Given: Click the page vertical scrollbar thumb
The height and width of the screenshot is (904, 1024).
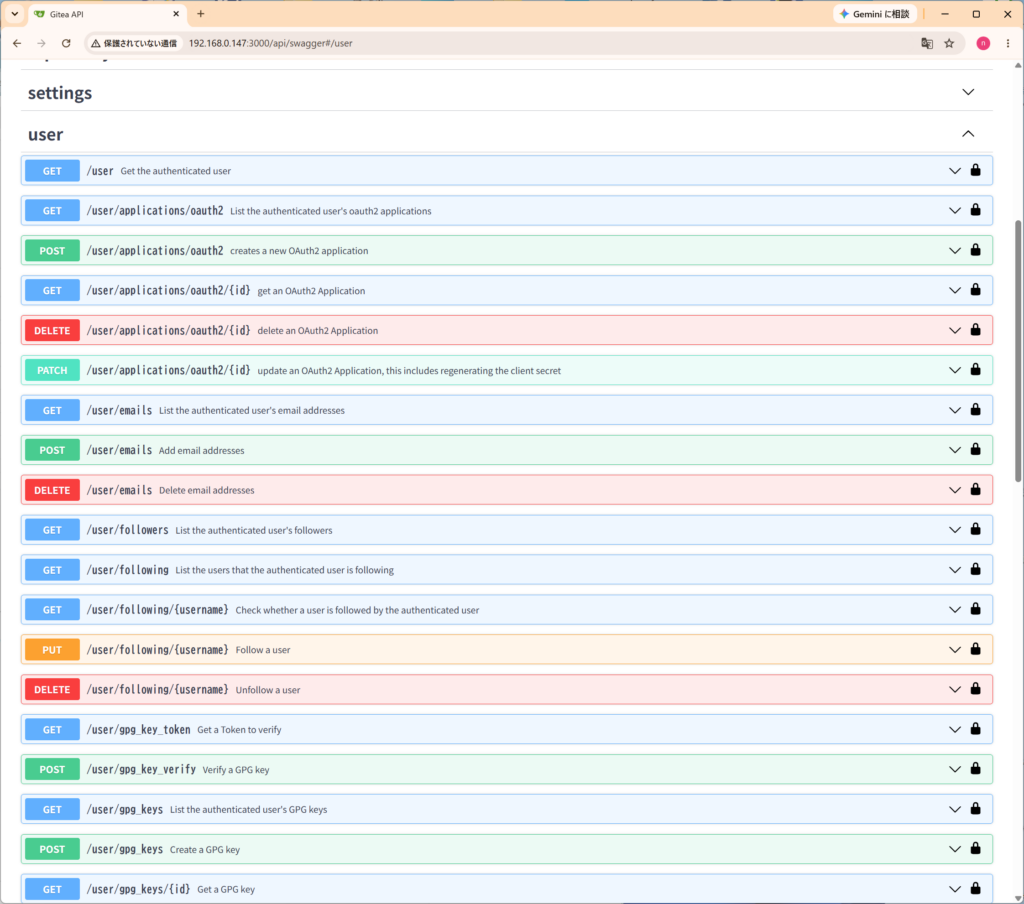Looking at the screenshot, I should click(x=1017, y=351).
